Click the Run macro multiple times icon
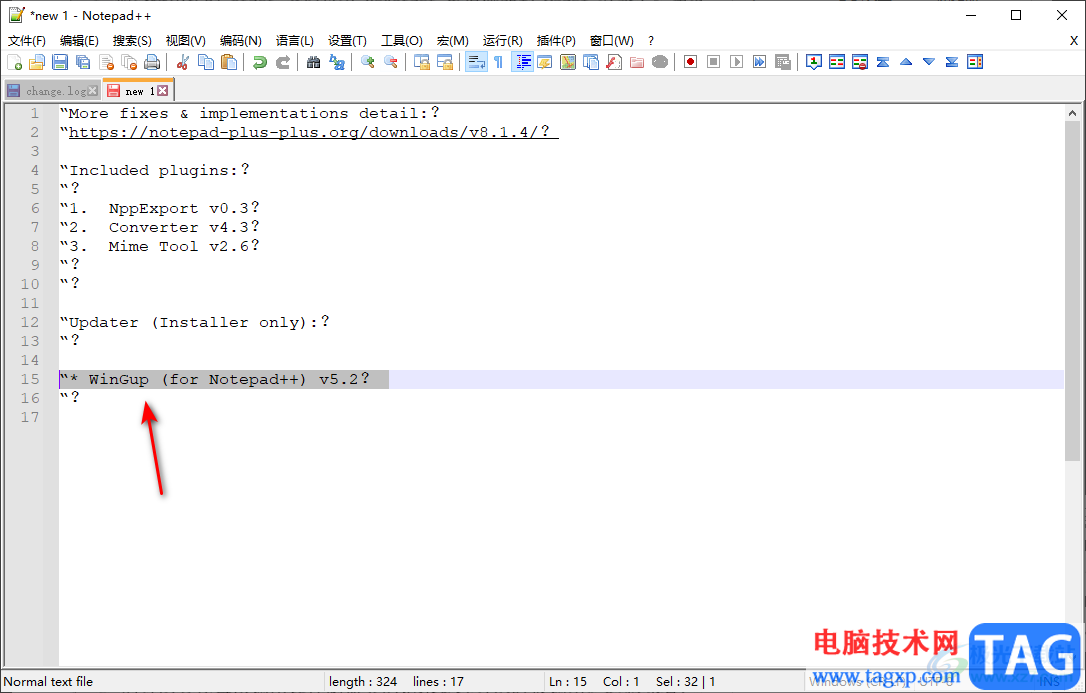The height and width of the screenshot is (693, 1086). click(x=760, y=62)
